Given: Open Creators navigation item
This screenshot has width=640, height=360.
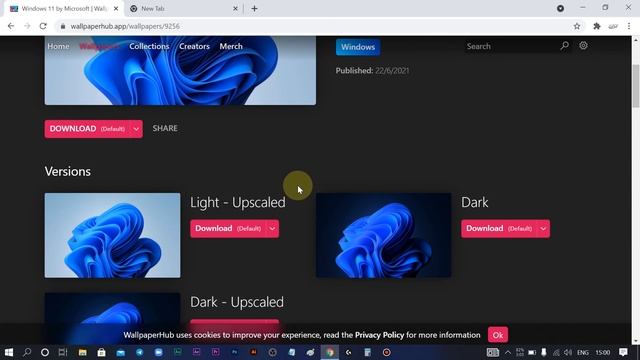Looking at the screenshot, I should pos(194,46).
